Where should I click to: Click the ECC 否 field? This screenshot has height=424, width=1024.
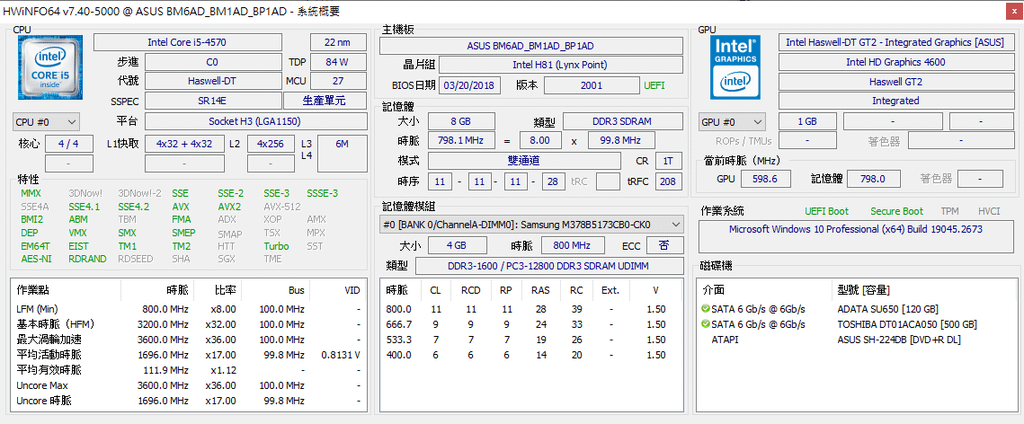click(665, 245)
